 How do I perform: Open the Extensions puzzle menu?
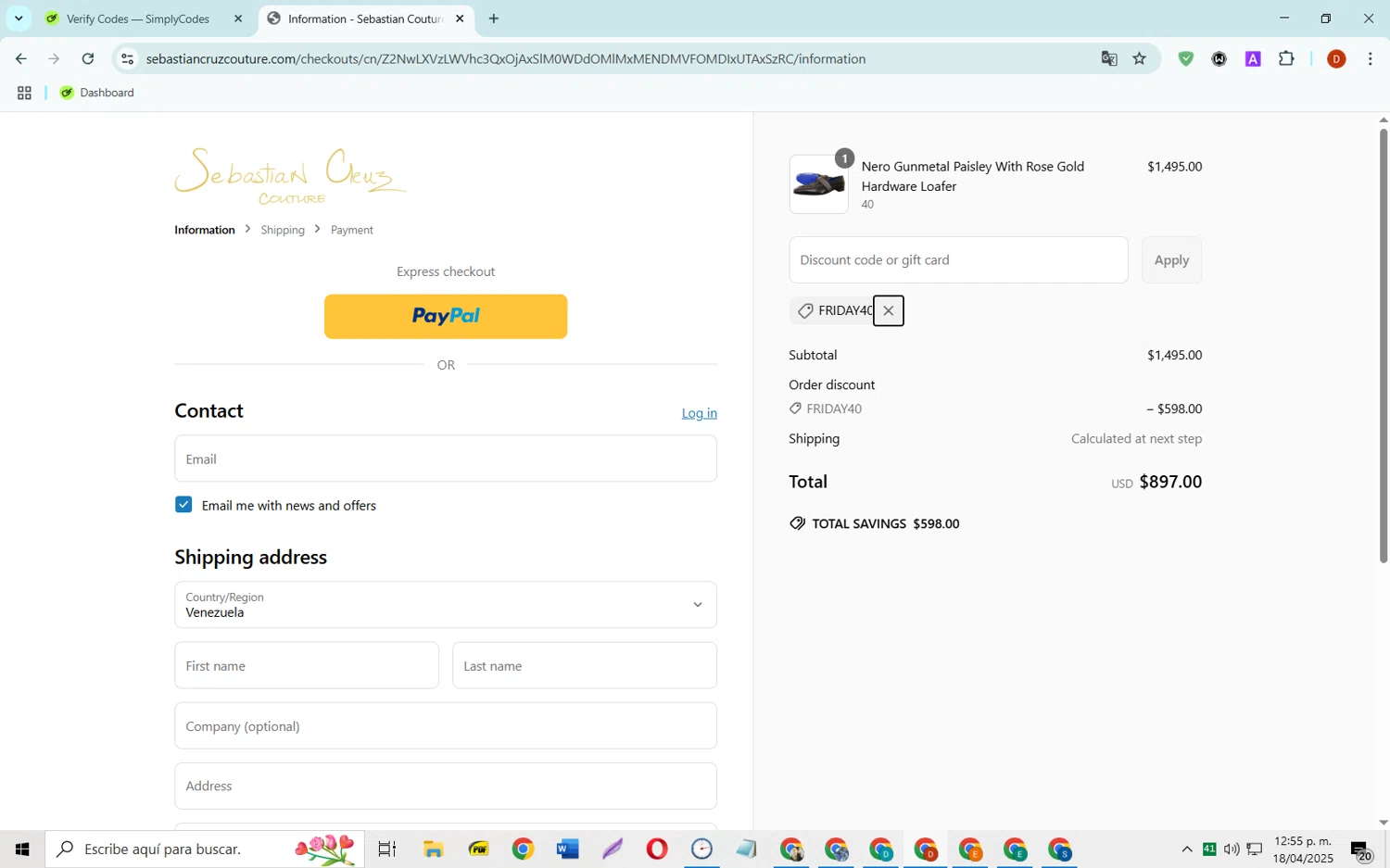pyautogui.click(x=1286, y=58)
